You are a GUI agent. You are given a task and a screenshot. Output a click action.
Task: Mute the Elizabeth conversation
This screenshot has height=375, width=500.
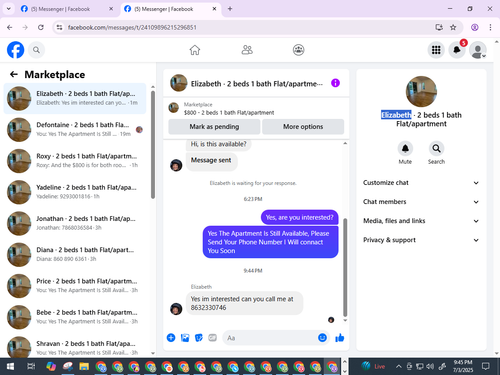click(405, 149)
